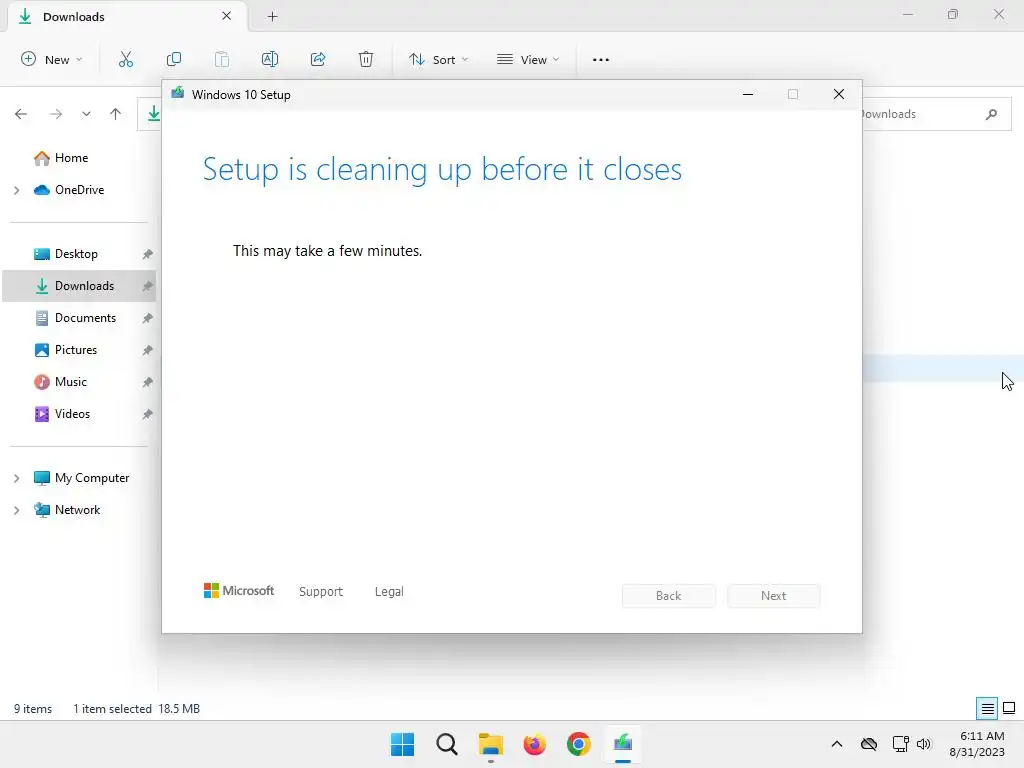
Task: Click Windows Setup icon on taskbar
Action: (623, 744)
